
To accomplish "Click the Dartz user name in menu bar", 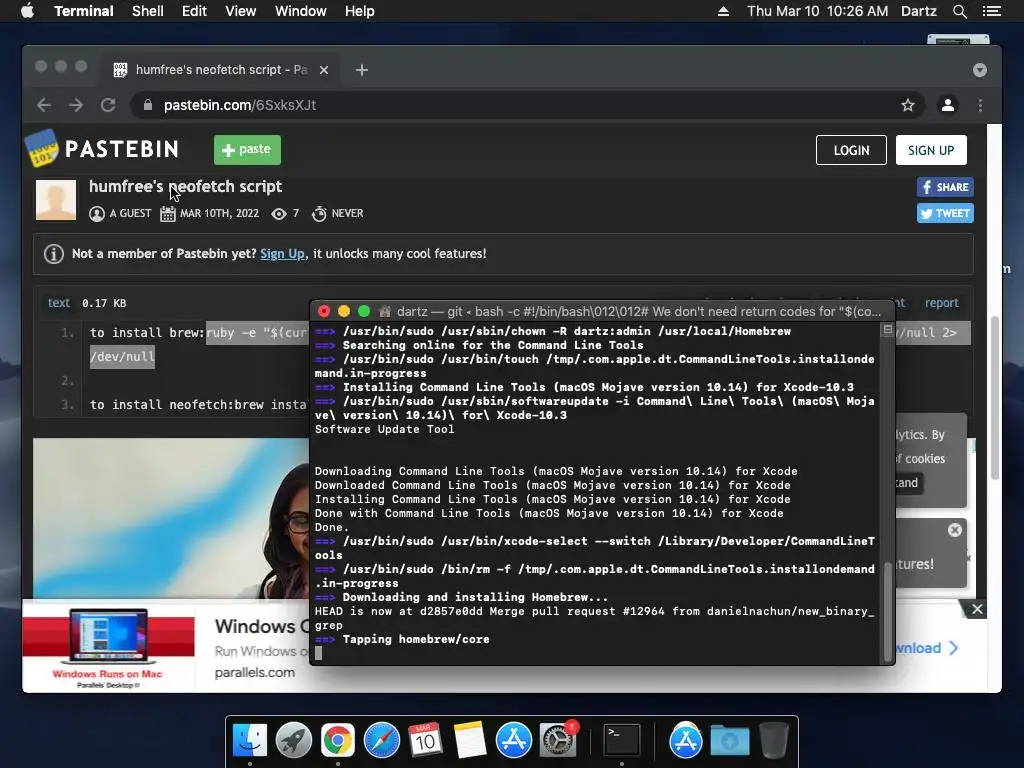I will [x=919, y=11].
